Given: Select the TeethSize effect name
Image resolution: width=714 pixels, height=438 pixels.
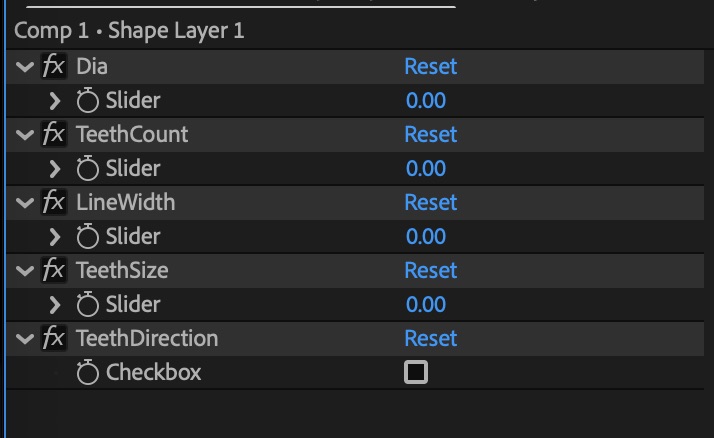Looking at the screenshot, I should click(122, 271).
